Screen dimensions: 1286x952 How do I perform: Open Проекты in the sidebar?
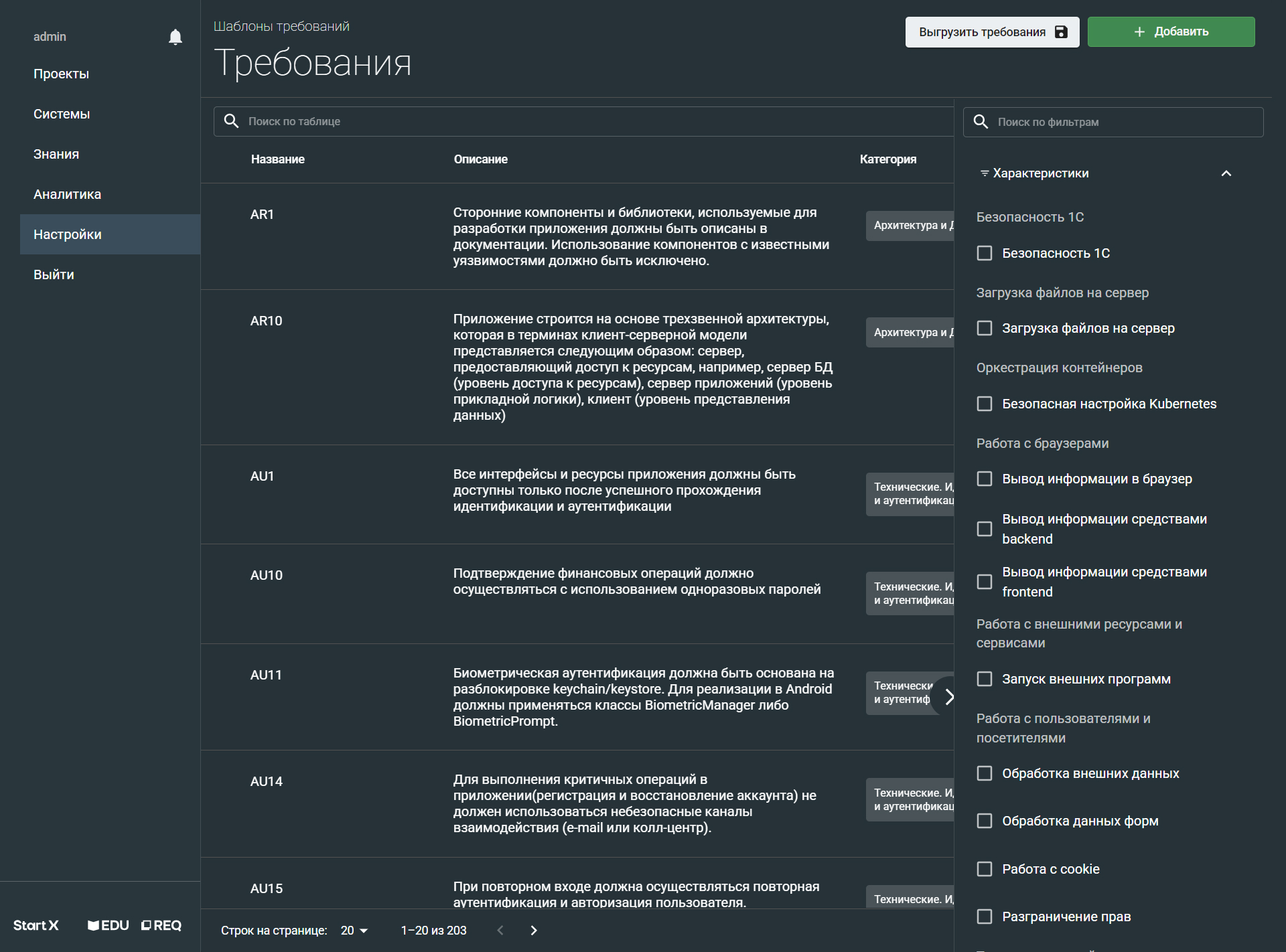coord(61,74)
